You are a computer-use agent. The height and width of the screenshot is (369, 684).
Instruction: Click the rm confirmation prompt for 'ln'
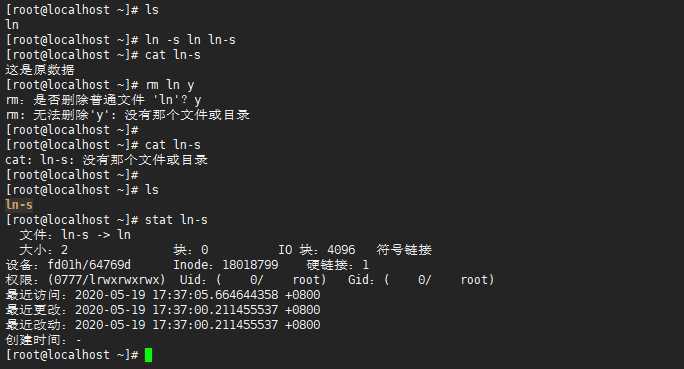103,100
